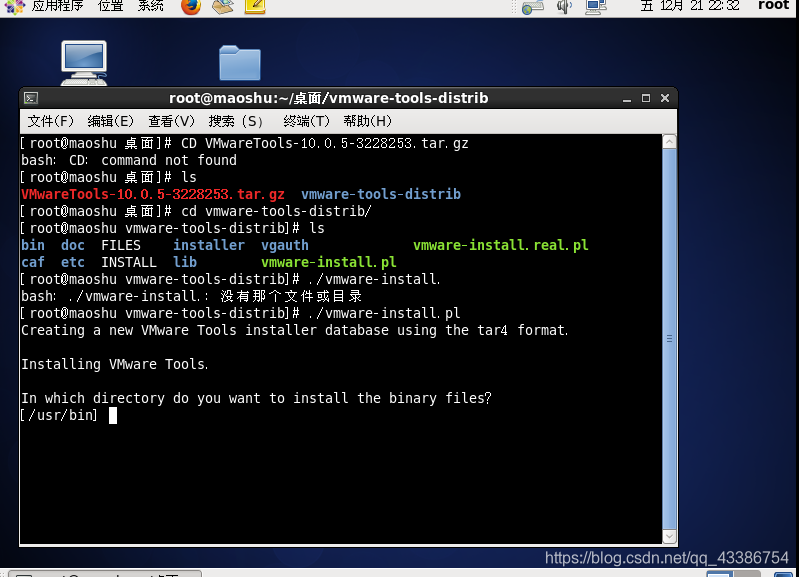This screenshot has width=799, height=577.
Task: Open the 帮助(H) terminal menu
Action: (367, 121)
